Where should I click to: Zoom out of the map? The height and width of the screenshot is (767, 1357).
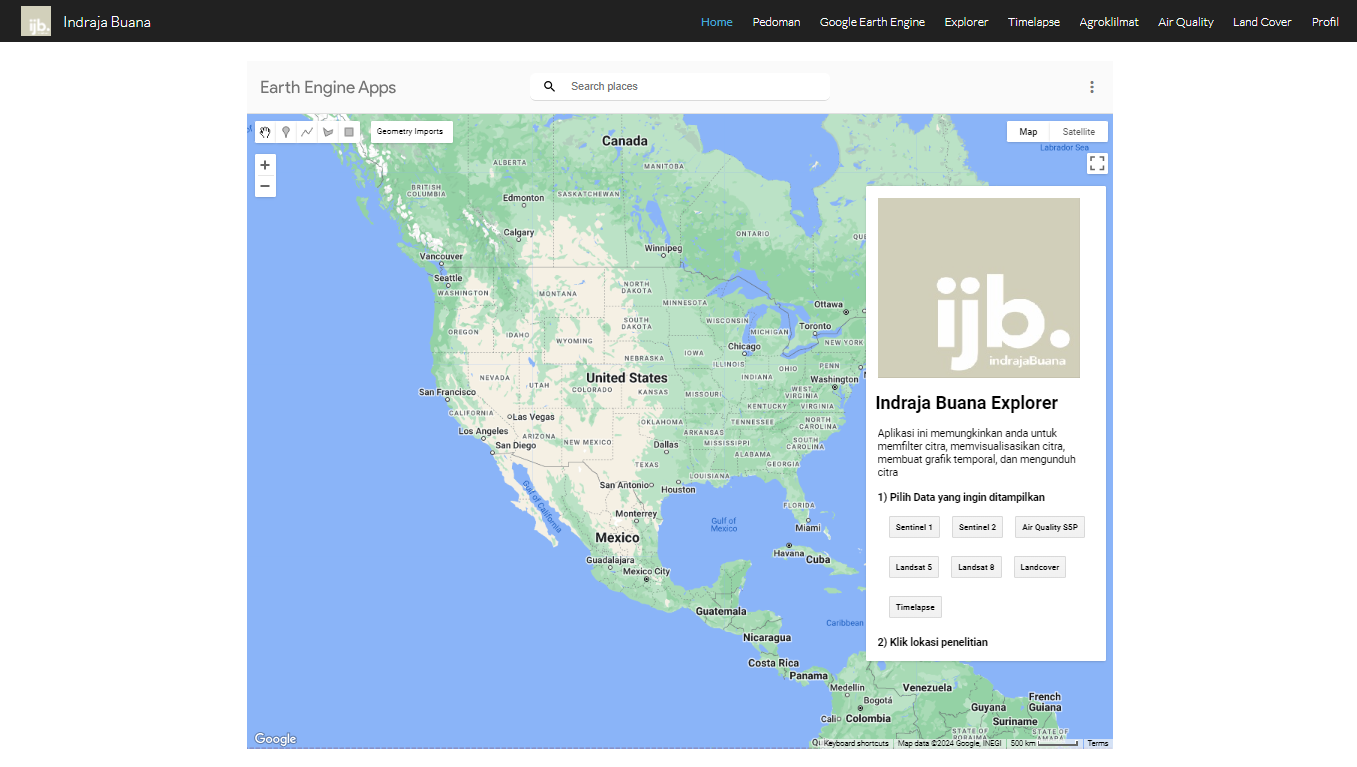click(x=265, y=186)
